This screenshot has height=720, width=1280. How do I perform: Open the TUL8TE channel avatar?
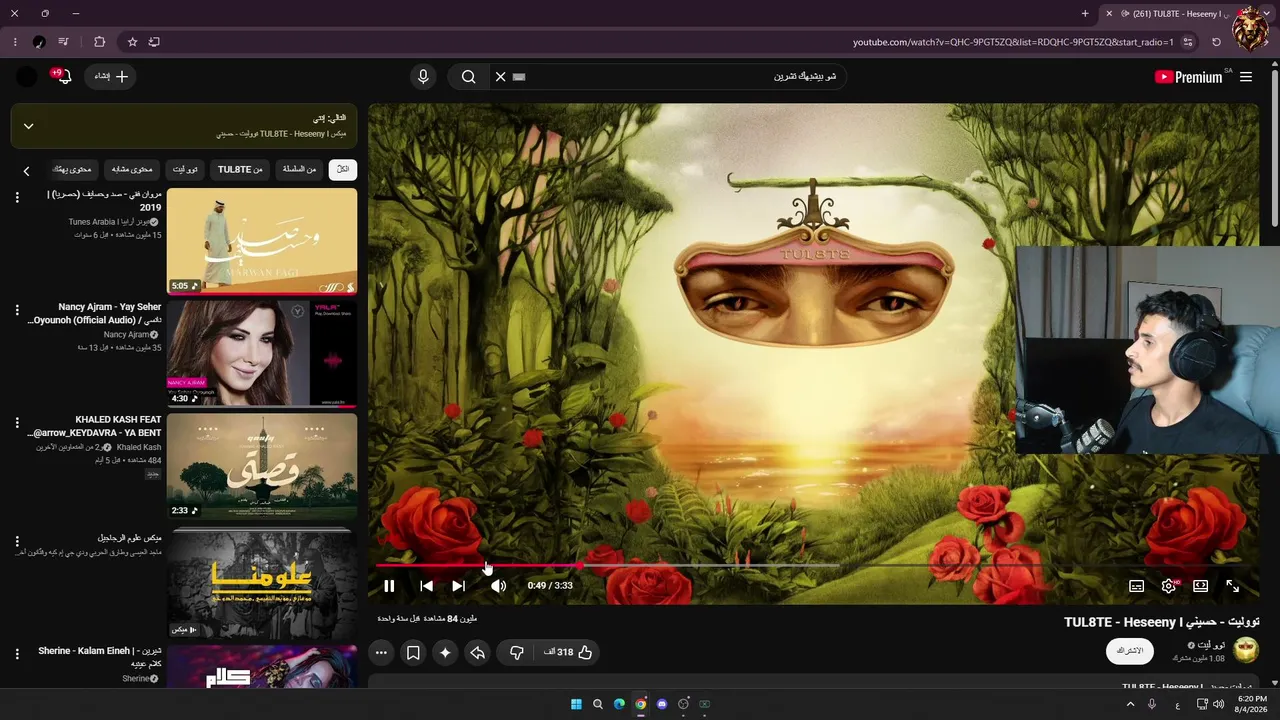[1246, 651]
